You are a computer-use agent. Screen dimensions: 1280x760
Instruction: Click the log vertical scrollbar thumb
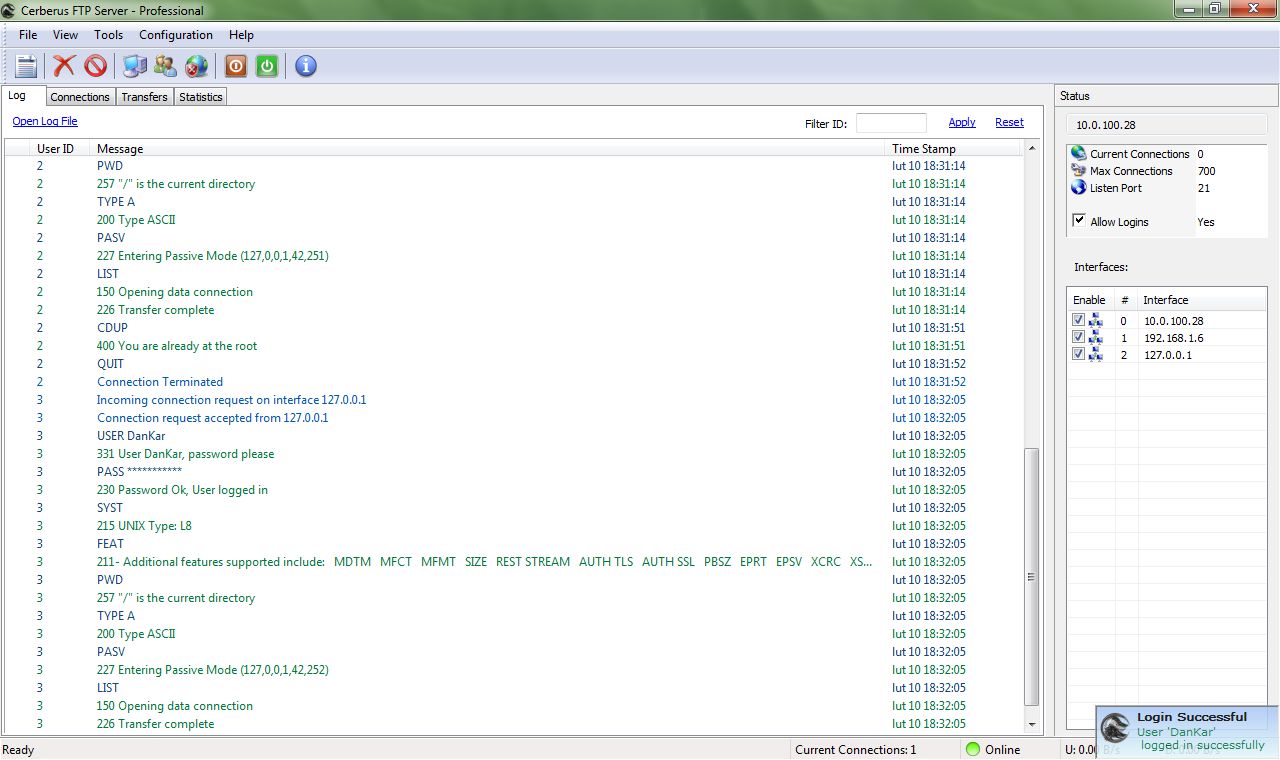pyautogui.click(x=1032, y=576)
